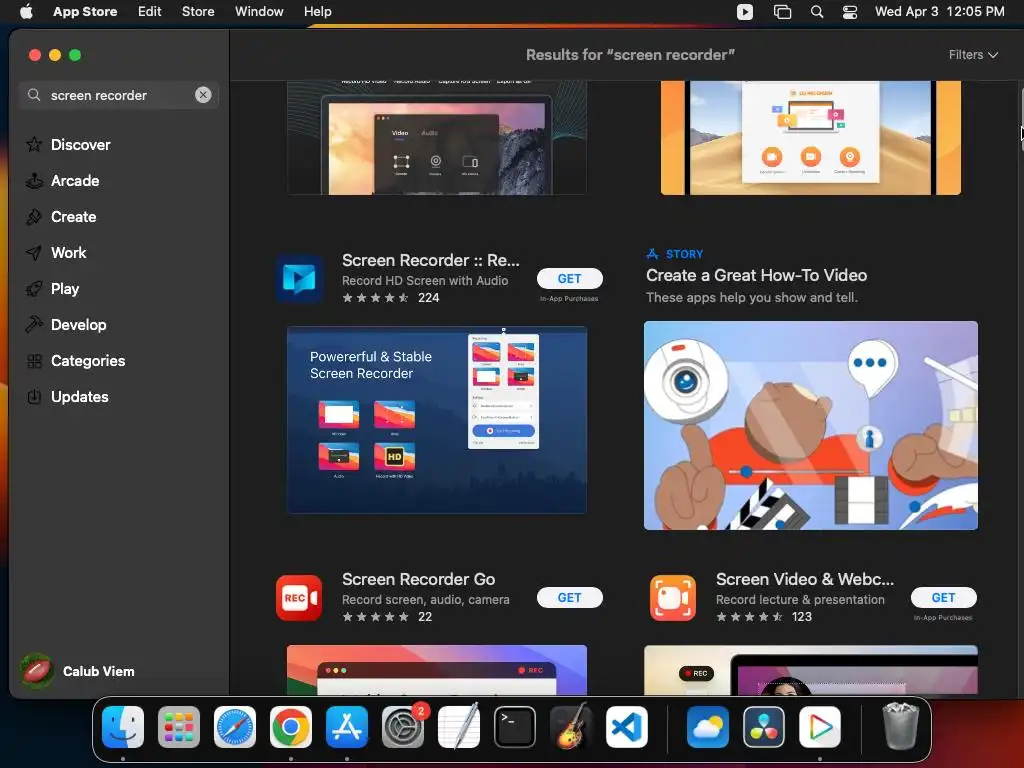Open Calub Viem account profile
The width and height of the screenshot is (1024, 768).
(x=77, y=671)
